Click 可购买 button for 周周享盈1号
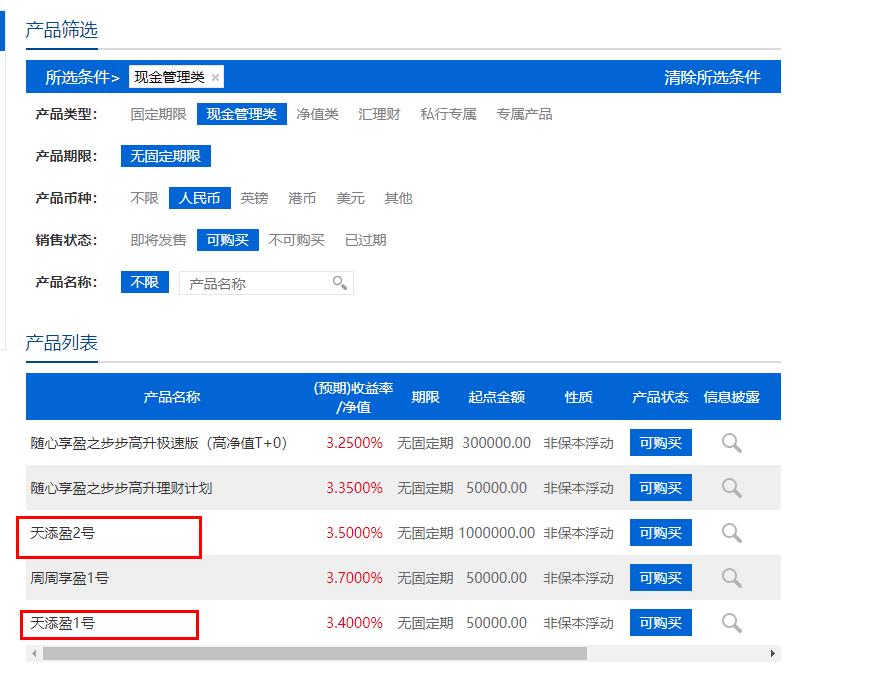877x680 pixels. click(660, 577)
